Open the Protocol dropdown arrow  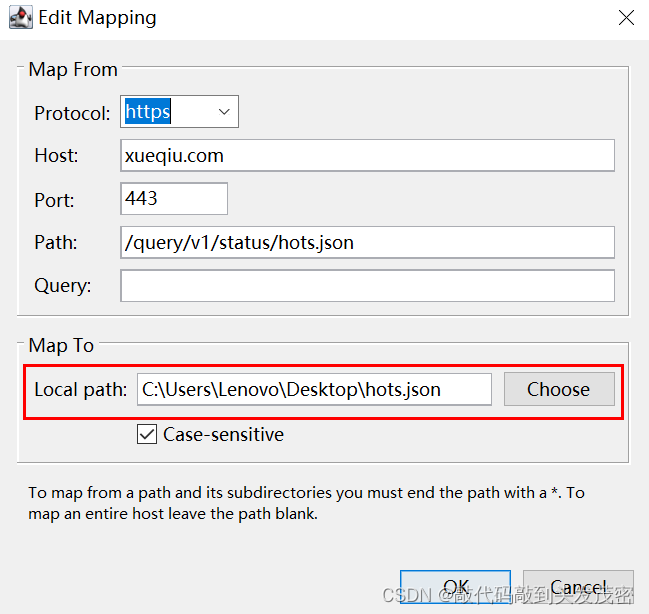[224, 112]
